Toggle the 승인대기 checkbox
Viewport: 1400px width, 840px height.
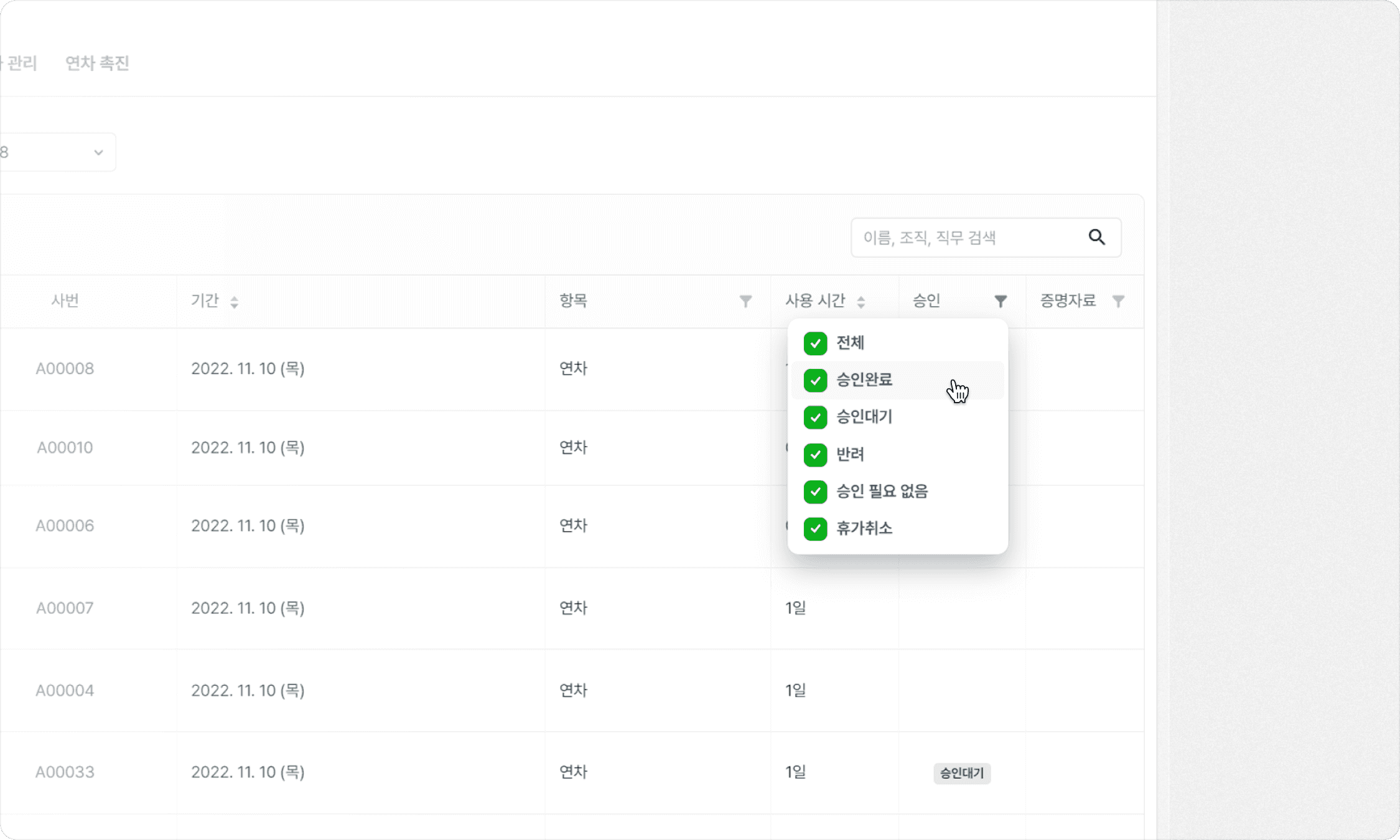point(815,417)
